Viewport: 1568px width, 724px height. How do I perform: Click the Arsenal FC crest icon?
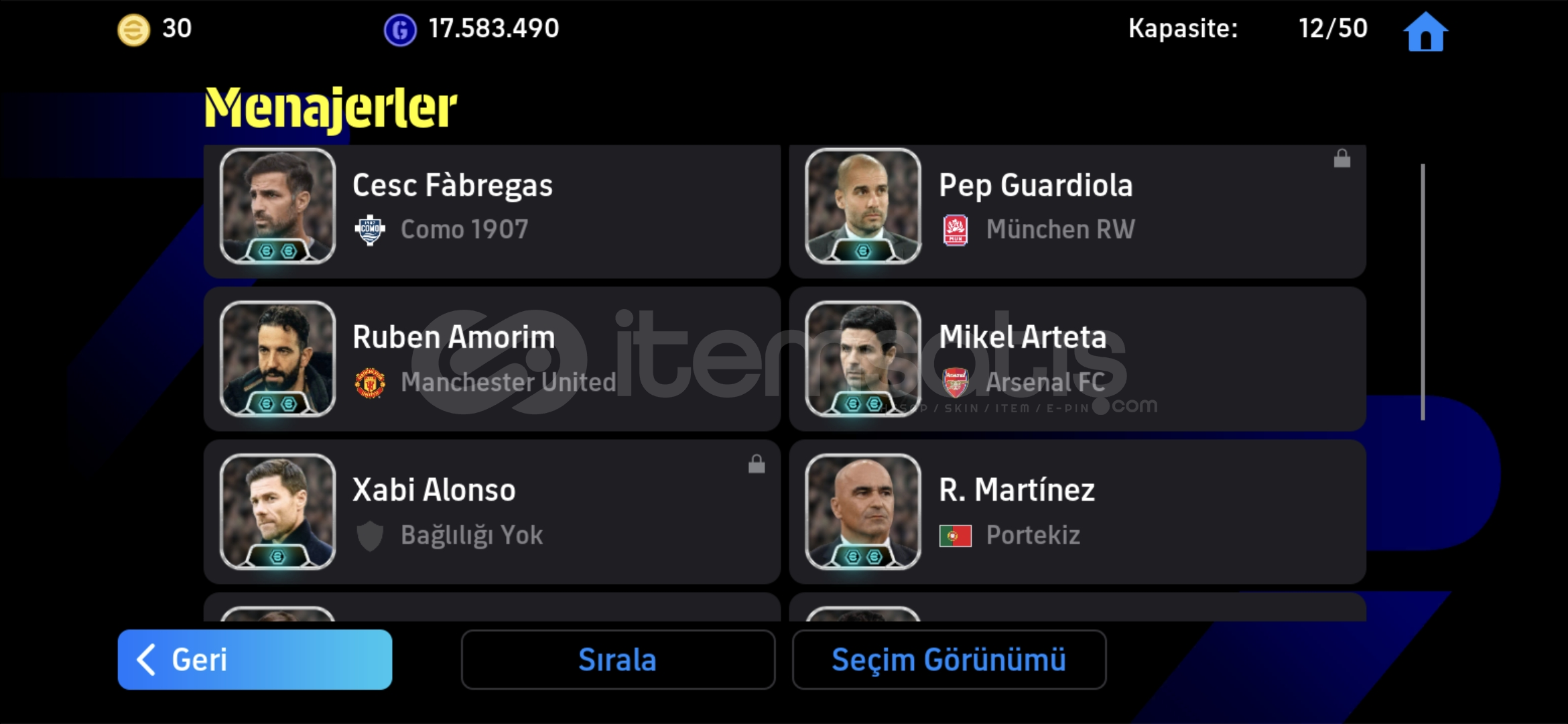[956, 383]
